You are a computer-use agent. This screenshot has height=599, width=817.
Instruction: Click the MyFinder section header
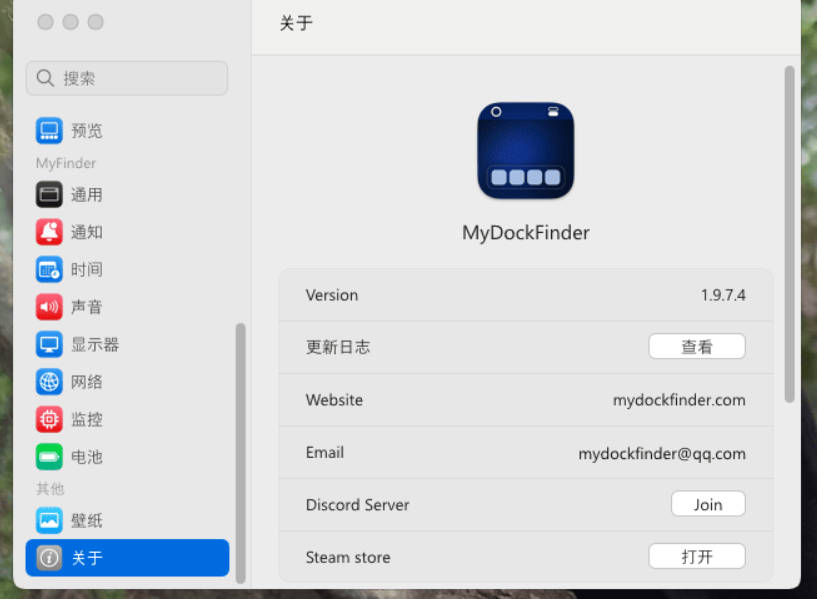click(x=66, y=163)
